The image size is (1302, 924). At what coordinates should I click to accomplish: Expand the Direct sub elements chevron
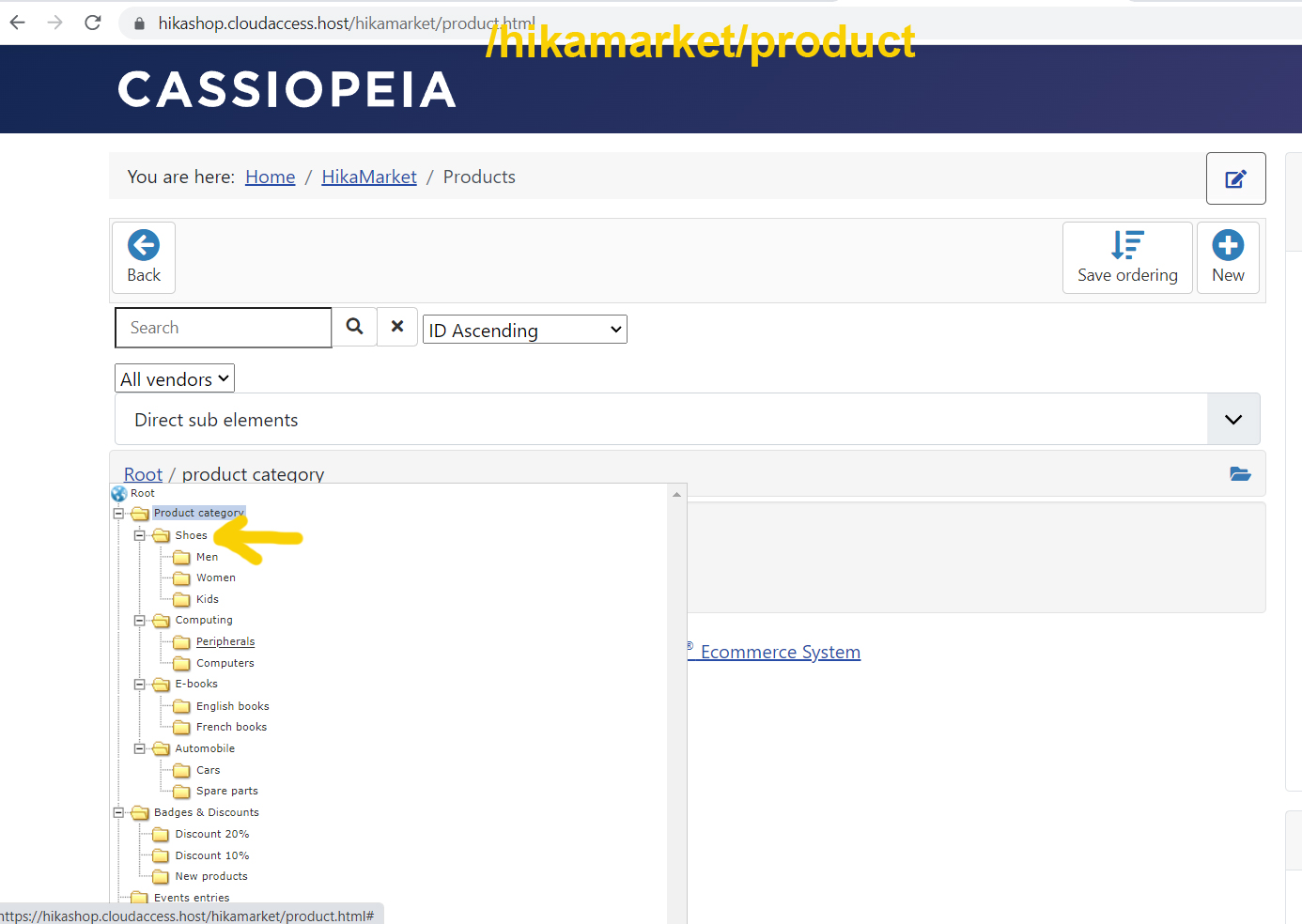click(x=1232, y=420)
